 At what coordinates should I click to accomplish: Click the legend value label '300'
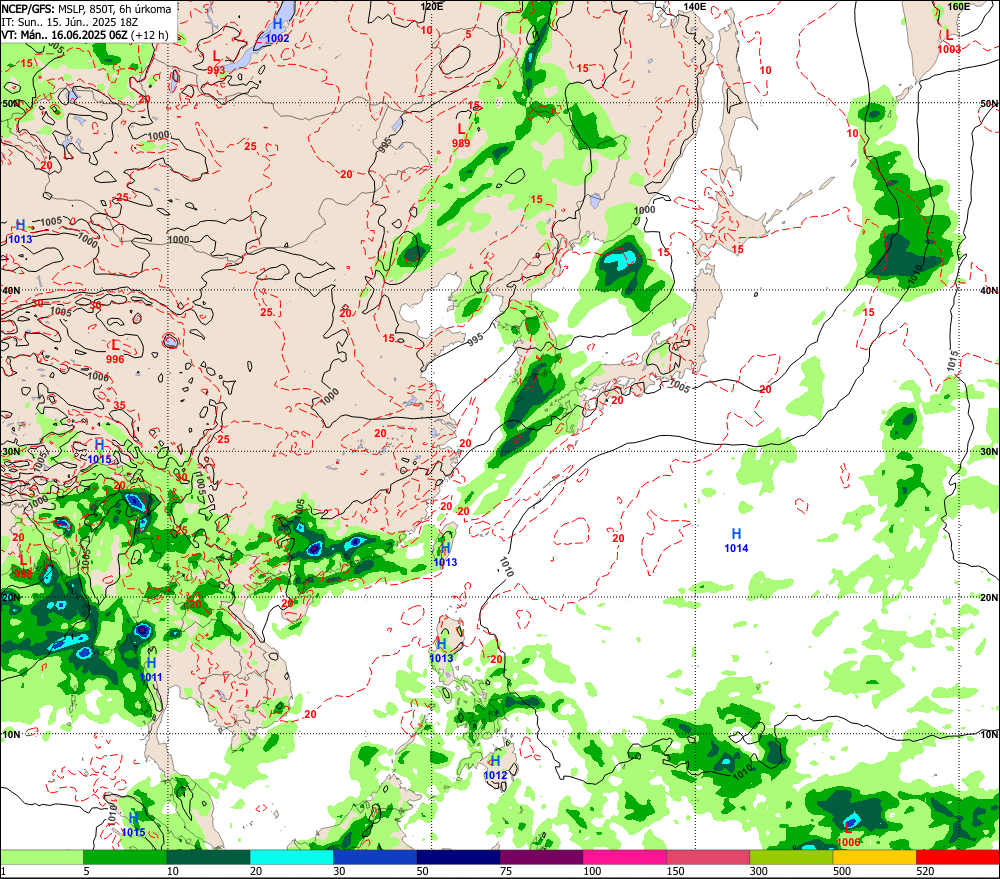click(759, 871)
